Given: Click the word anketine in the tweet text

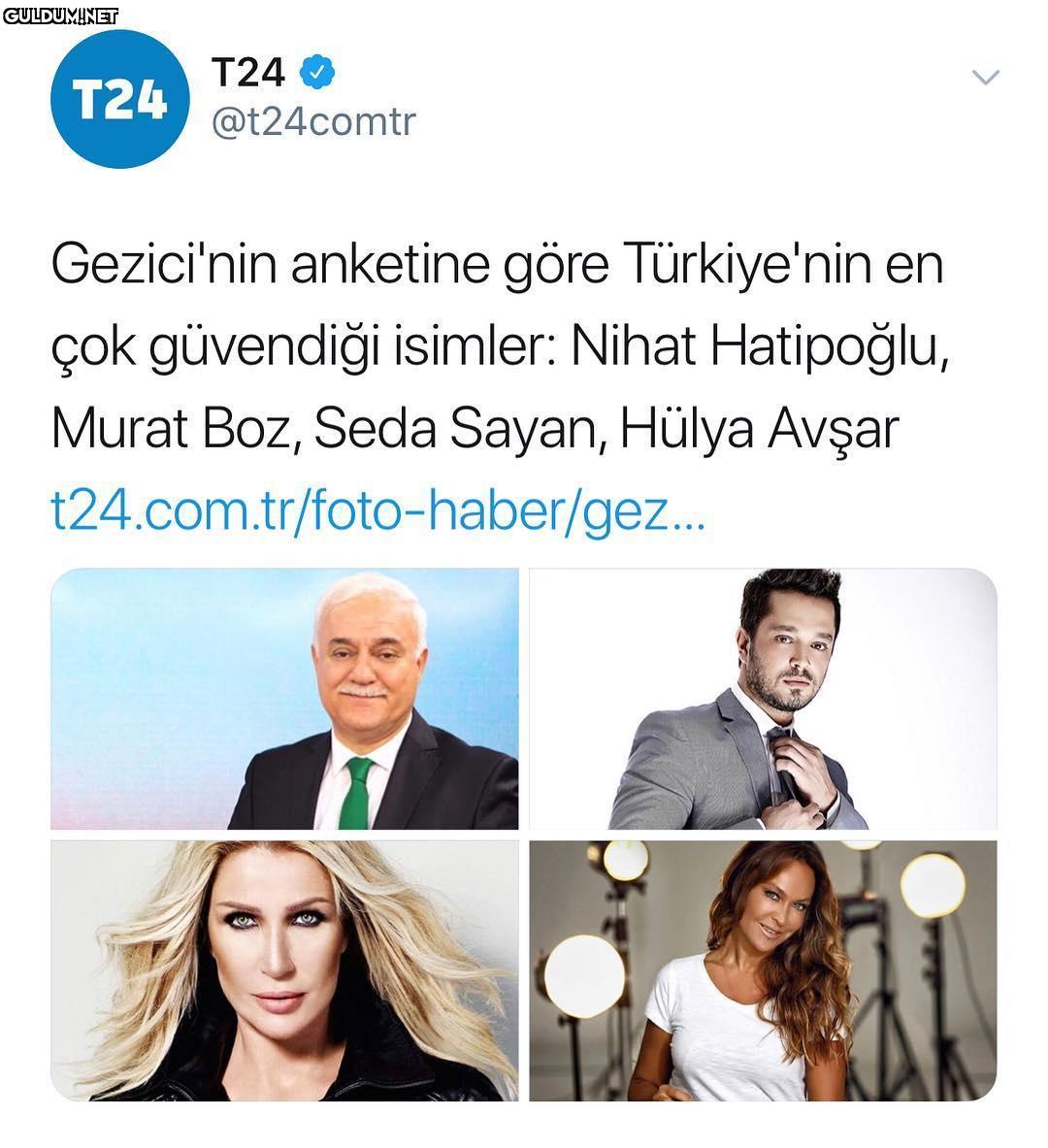Looking at the screenshot, I should pyautogui.click(x=390, y=264).
